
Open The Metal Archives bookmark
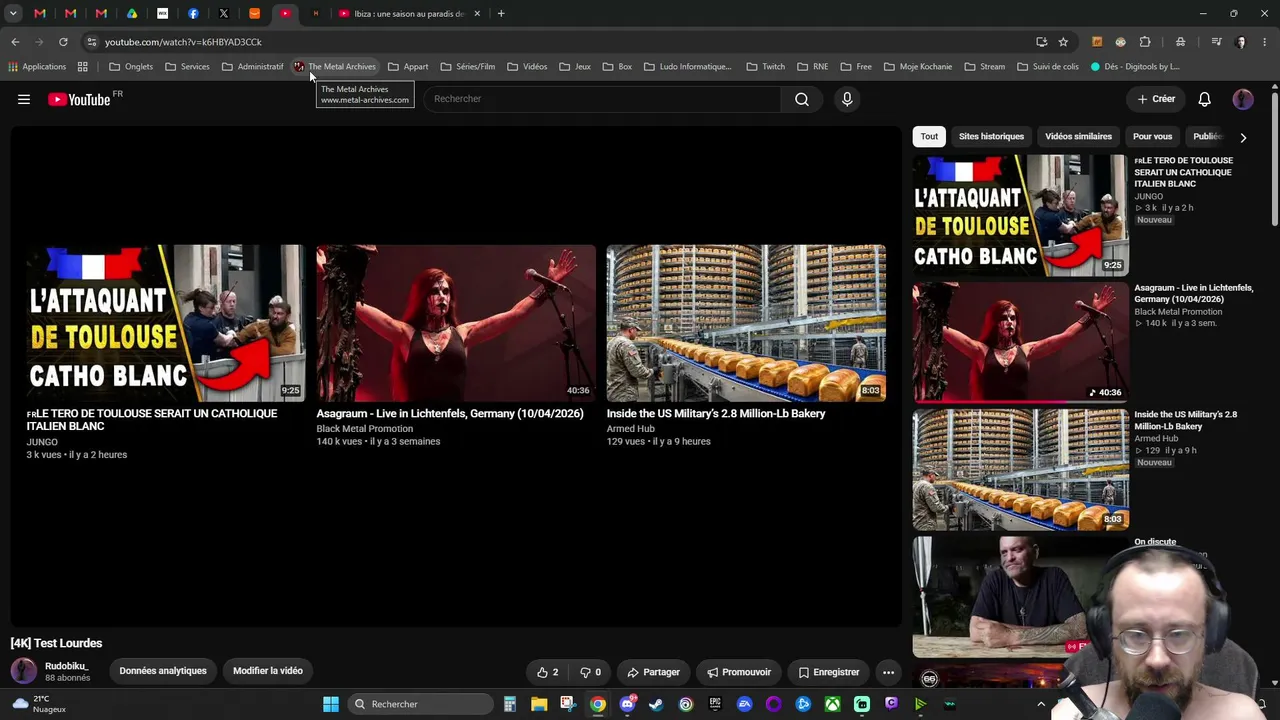tap(335, 67)
